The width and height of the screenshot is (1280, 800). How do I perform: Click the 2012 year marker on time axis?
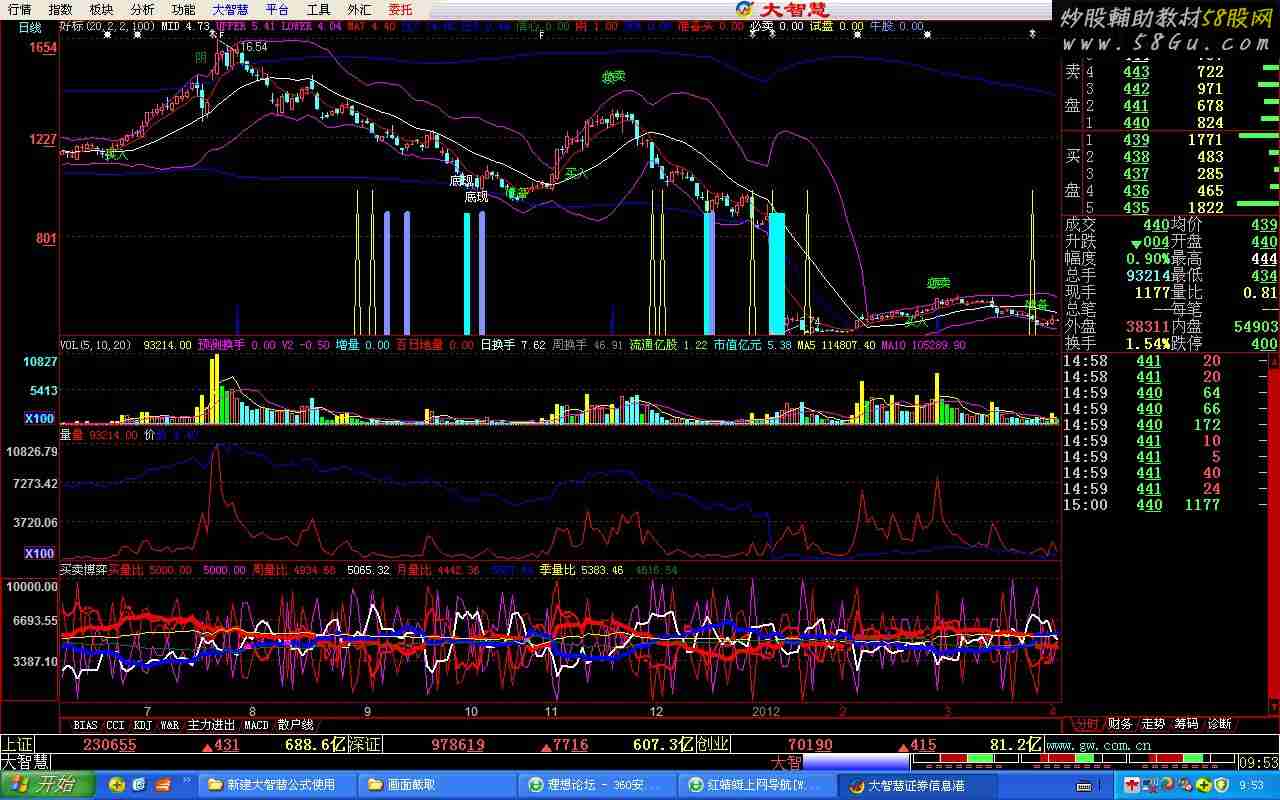click(x=765, y=711)
